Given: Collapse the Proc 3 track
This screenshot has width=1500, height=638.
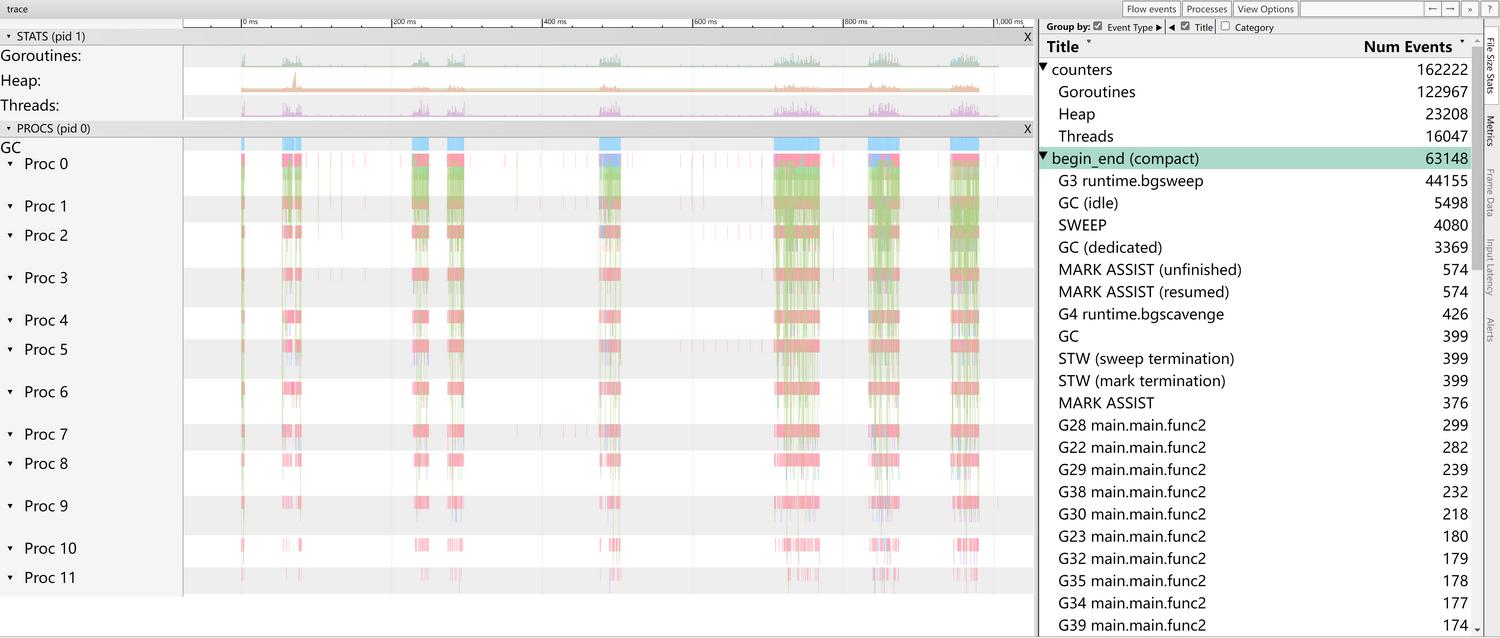Looking at the screenshot, I should pos(10,278).
